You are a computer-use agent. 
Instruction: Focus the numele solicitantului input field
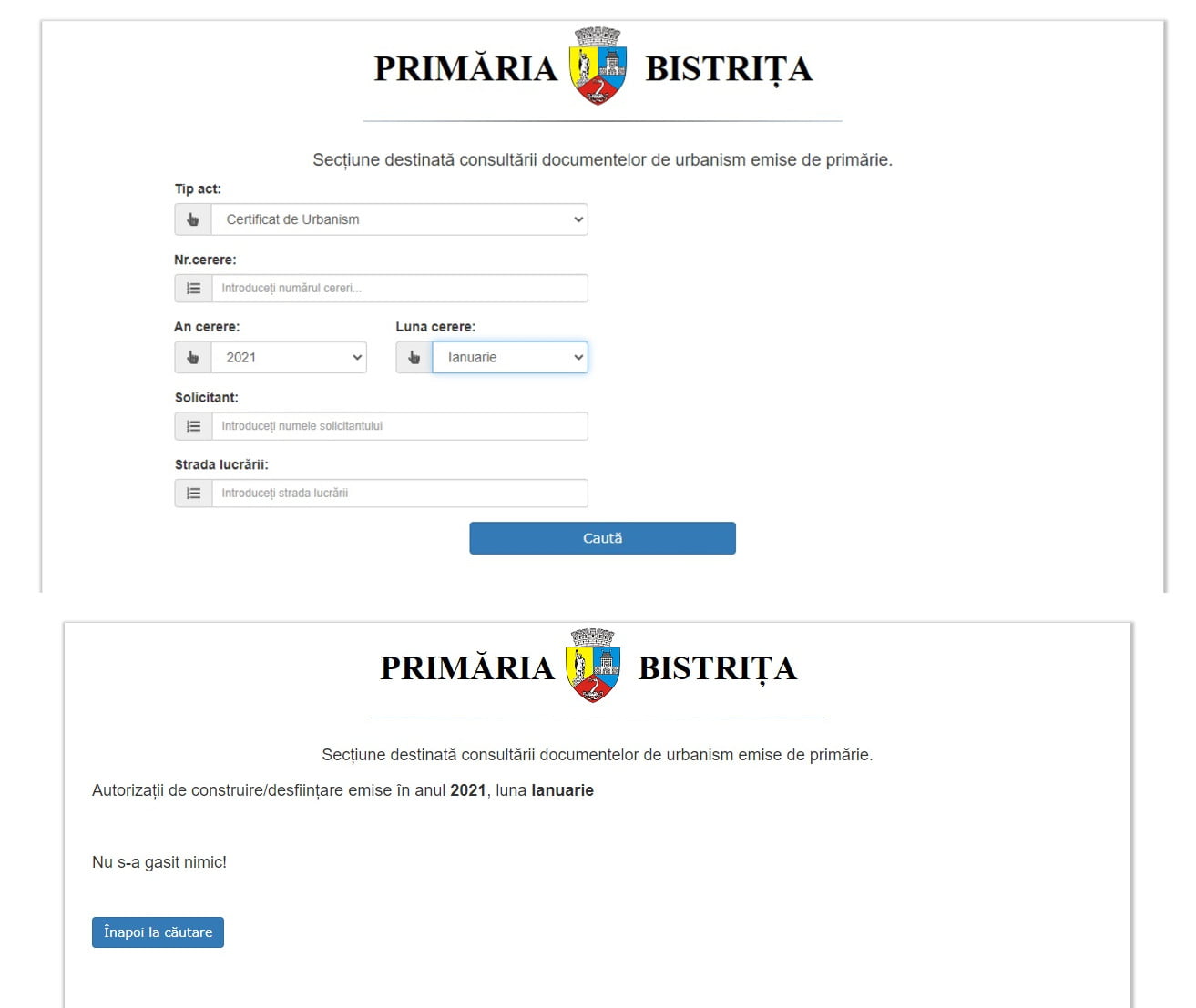[400, 426]
